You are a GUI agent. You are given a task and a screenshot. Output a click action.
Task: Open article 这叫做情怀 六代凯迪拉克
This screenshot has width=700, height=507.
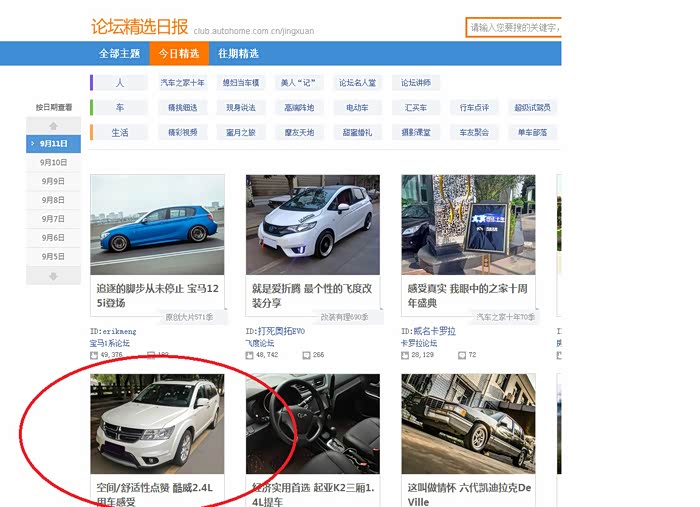469,494
